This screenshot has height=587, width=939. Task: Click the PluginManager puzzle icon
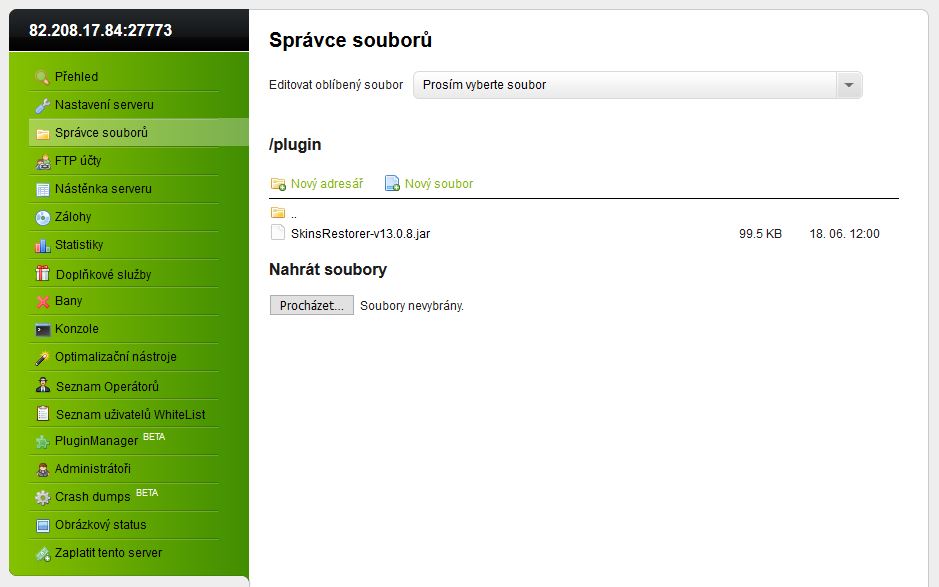tap(42, 441)
